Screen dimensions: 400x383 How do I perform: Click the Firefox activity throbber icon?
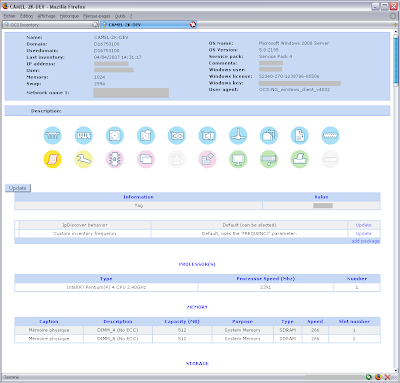(x=393, y=16)
